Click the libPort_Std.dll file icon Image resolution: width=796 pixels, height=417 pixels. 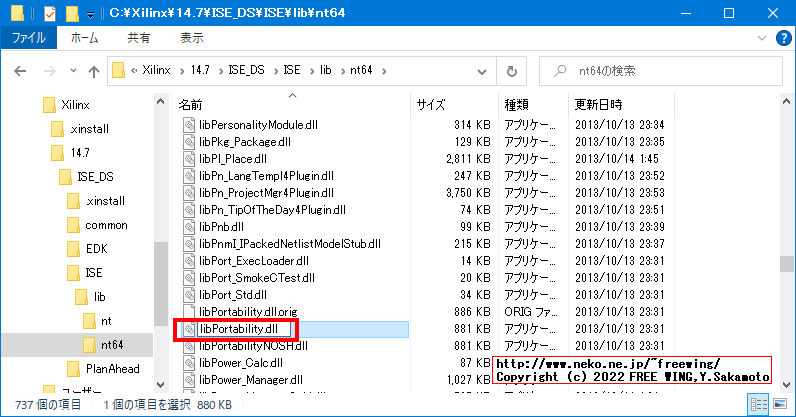pyautogui.click(x=189, y=295)
